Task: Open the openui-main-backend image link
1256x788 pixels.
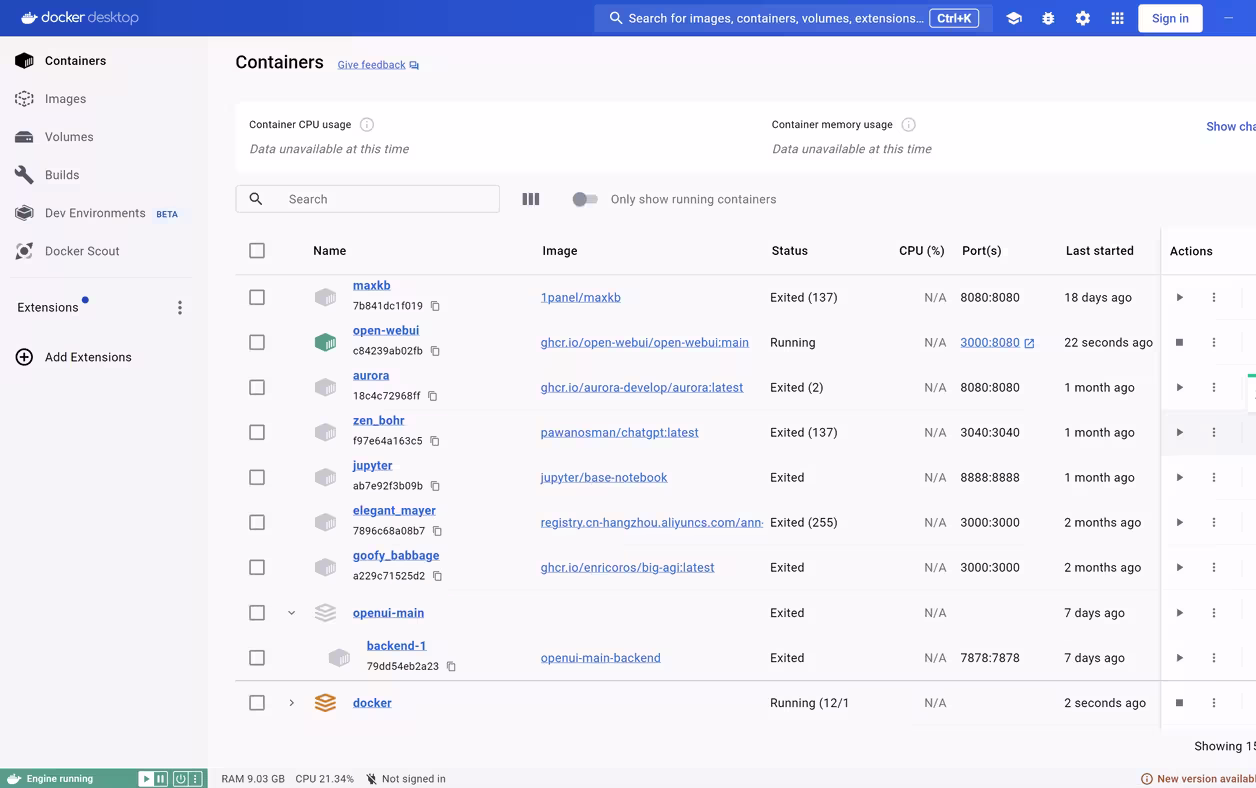Action: 601,658
